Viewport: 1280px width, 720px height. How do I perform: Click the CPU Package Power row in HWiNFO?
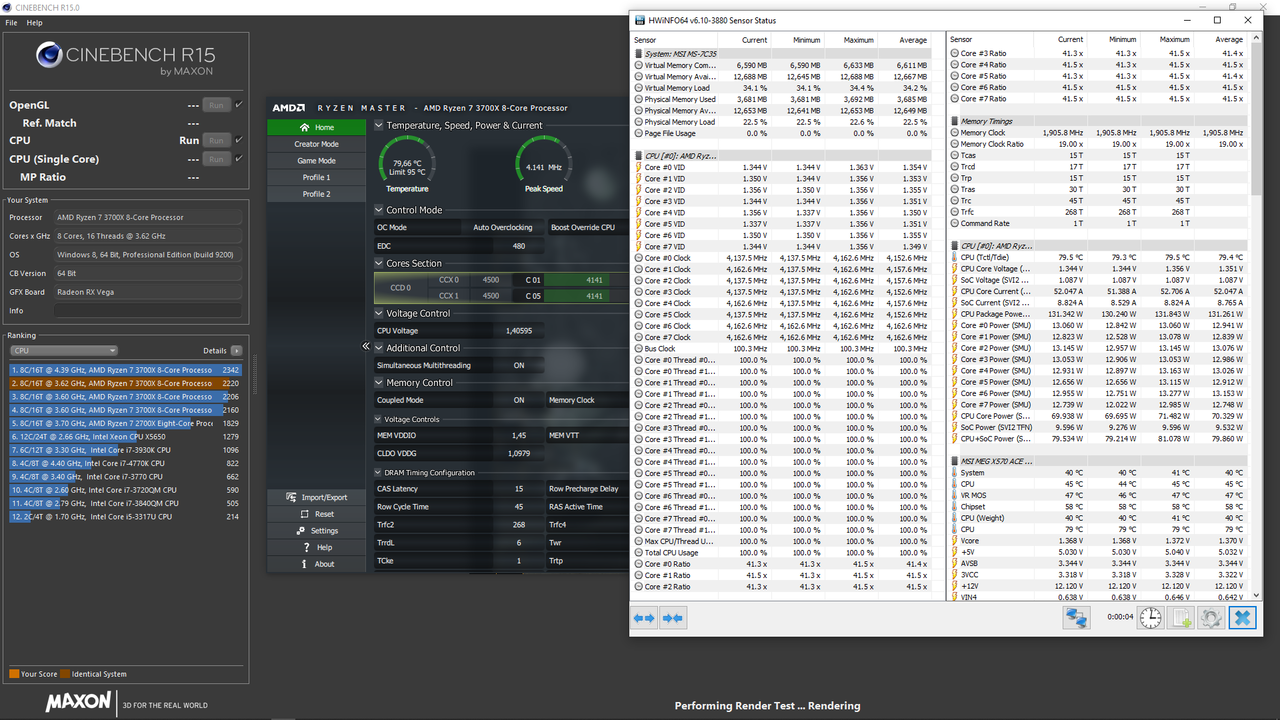1098,314
